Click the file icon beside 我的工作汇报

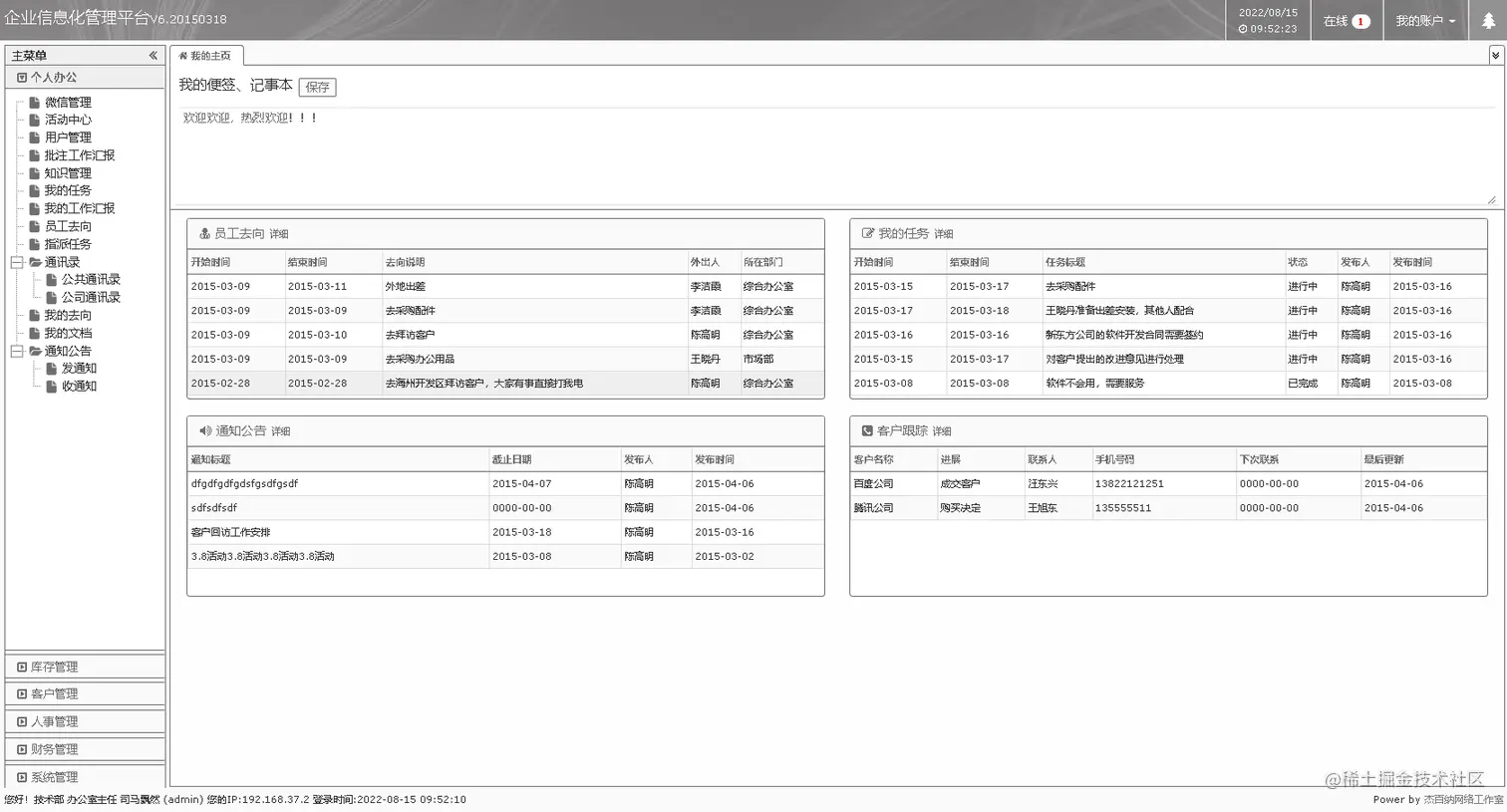(35, 208)
